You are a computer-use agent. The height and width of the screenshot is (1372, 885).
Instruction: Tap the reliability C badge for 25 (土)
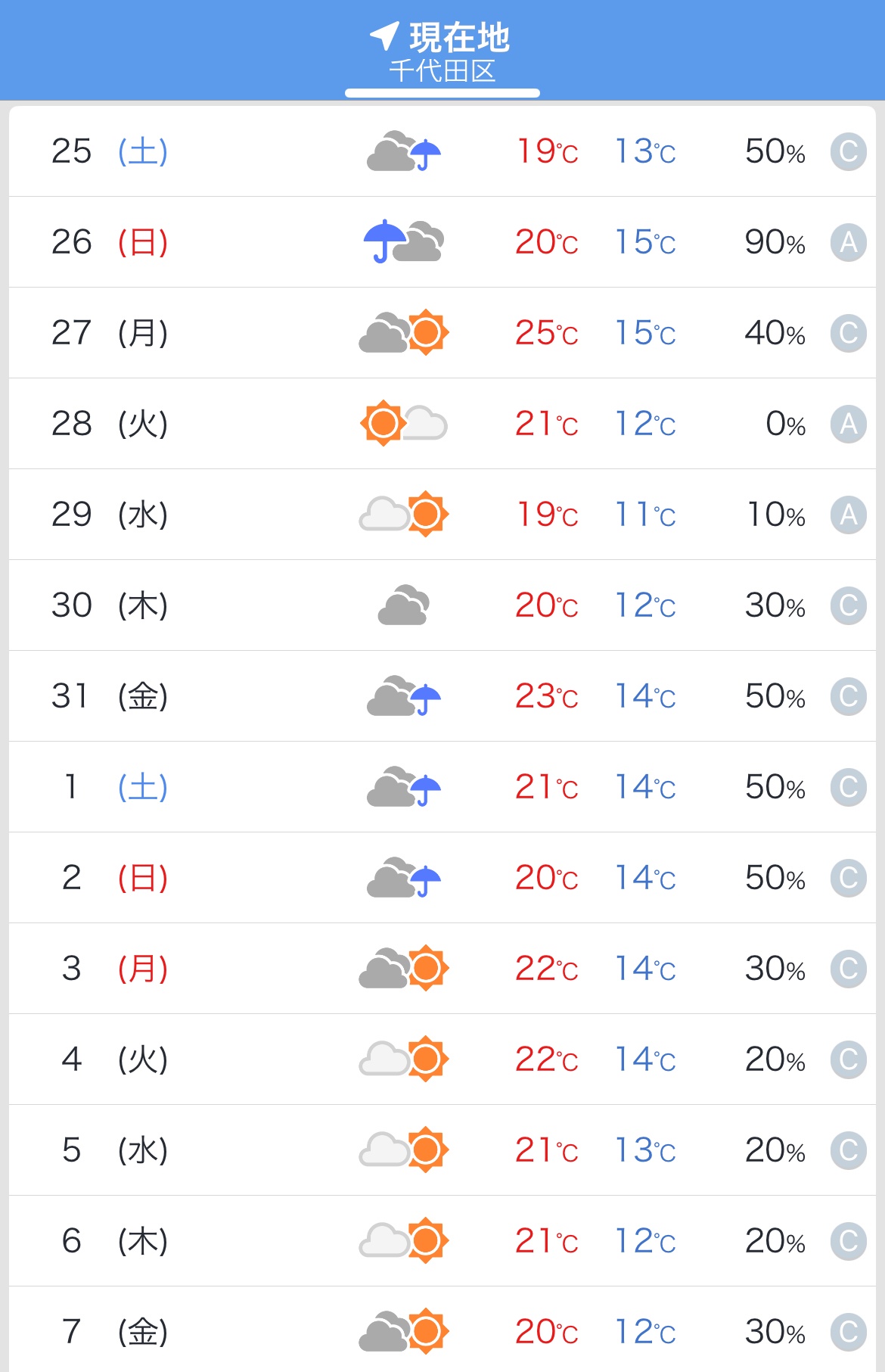848,151
